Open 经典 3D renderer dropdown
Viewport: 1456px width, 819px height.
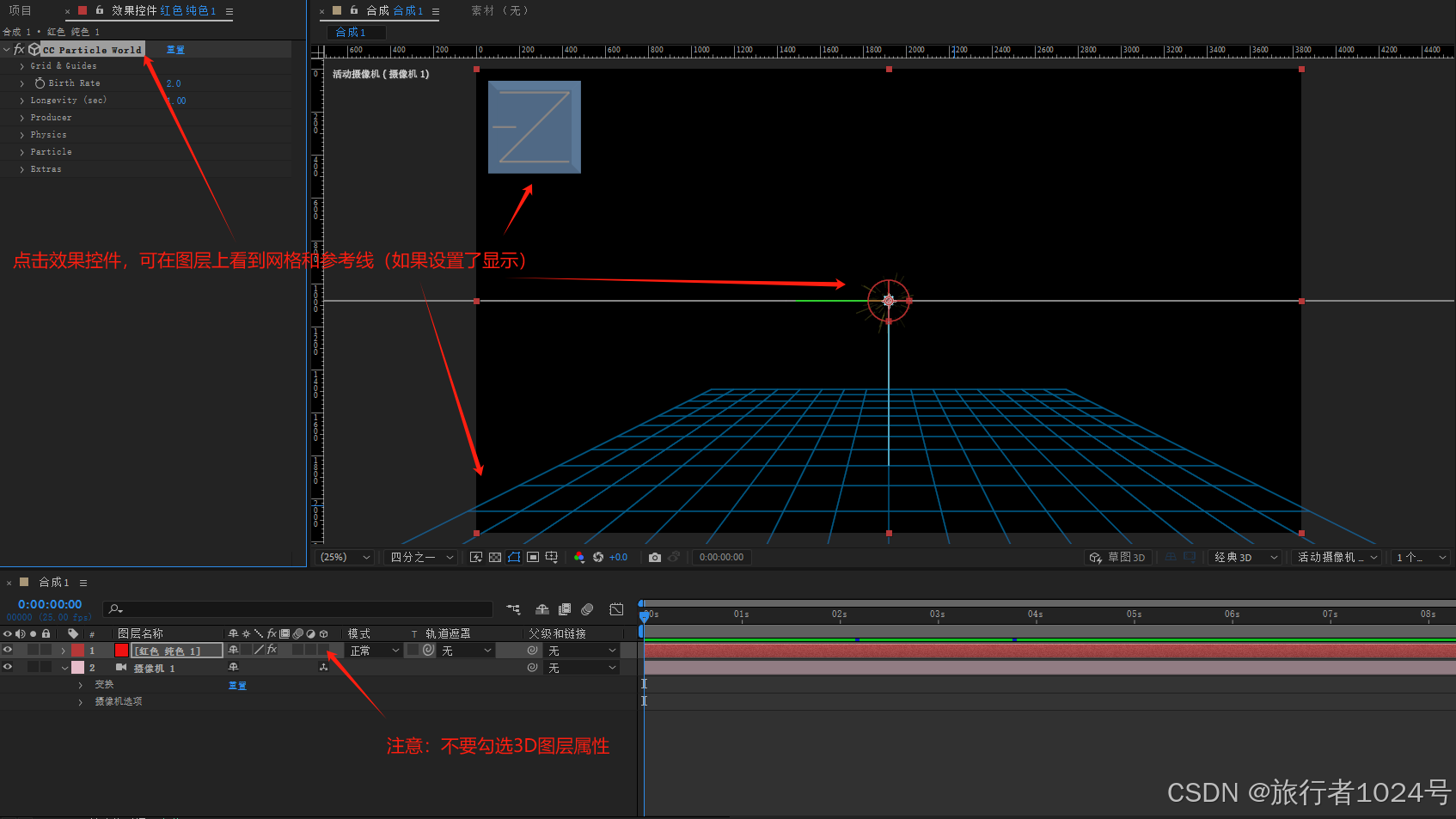1245,557
